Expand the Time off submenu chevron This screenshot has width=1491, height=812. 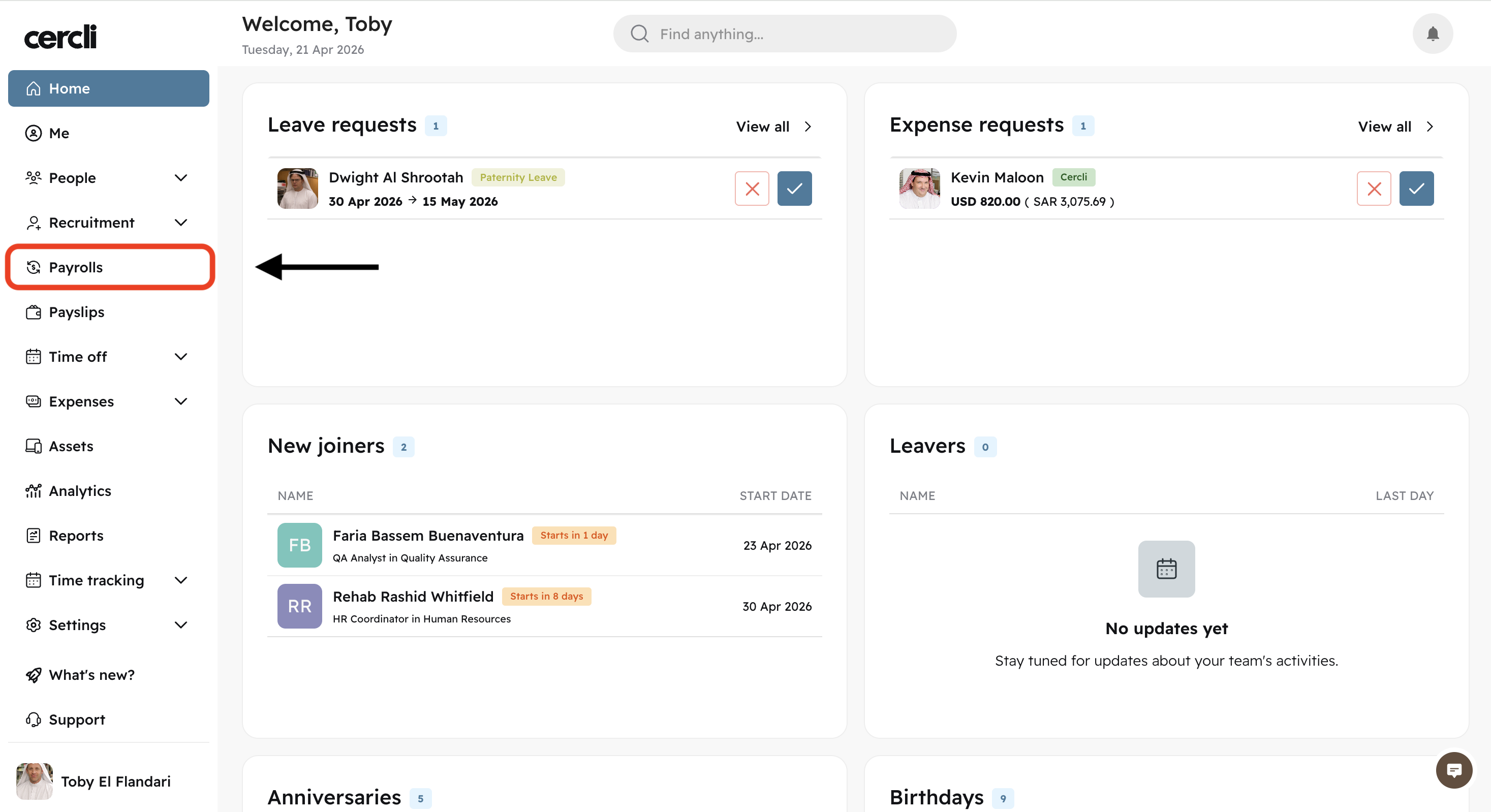[180, 357]
